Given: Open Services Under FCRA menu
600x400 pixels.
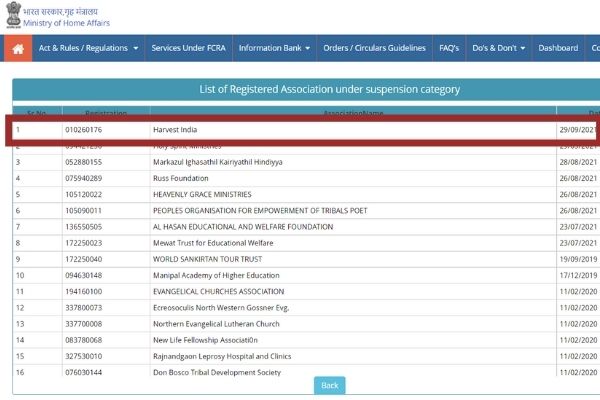Looking at the screenshot, I should [x=187, y=48].
